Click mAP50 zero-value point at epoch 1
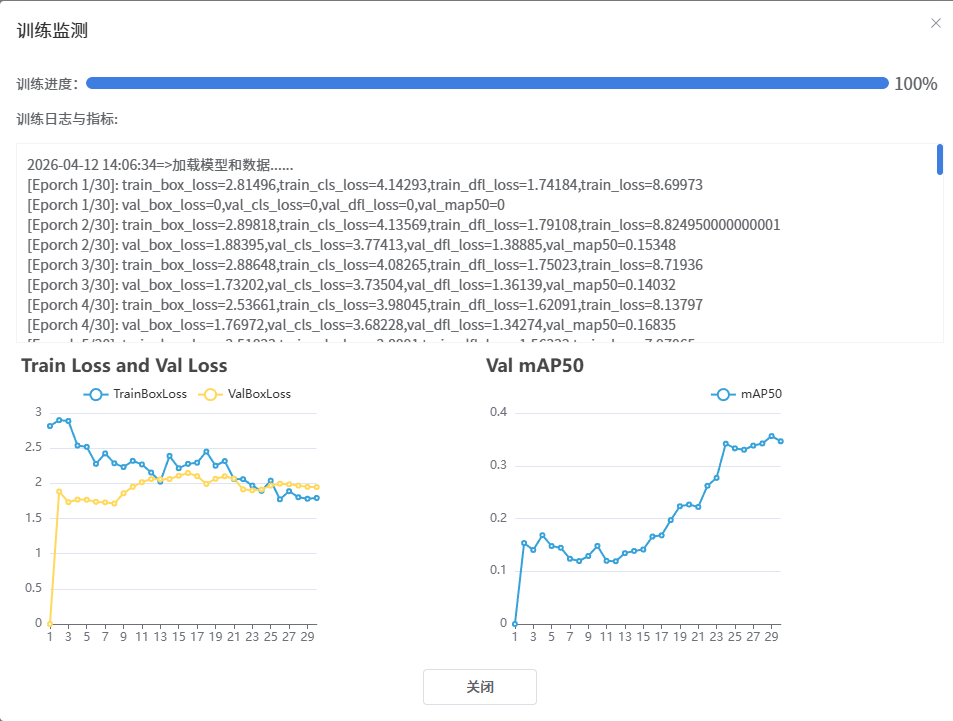 click(x=515, y=623)
